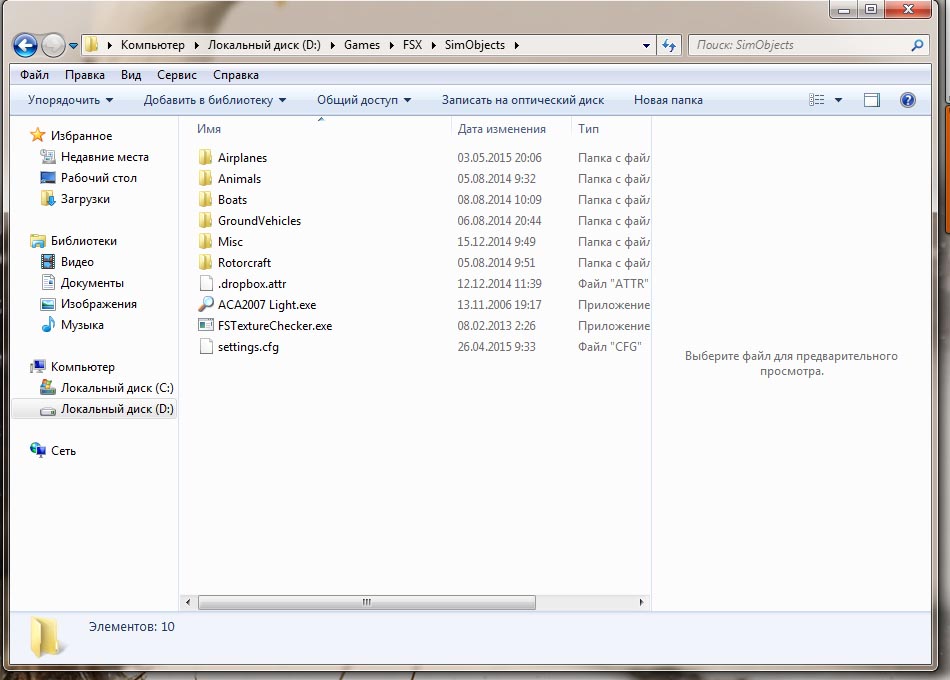Screen dimensions: 950x680
Task: Click the refresh icon beside address bar
Action: (x=670, y=45)
